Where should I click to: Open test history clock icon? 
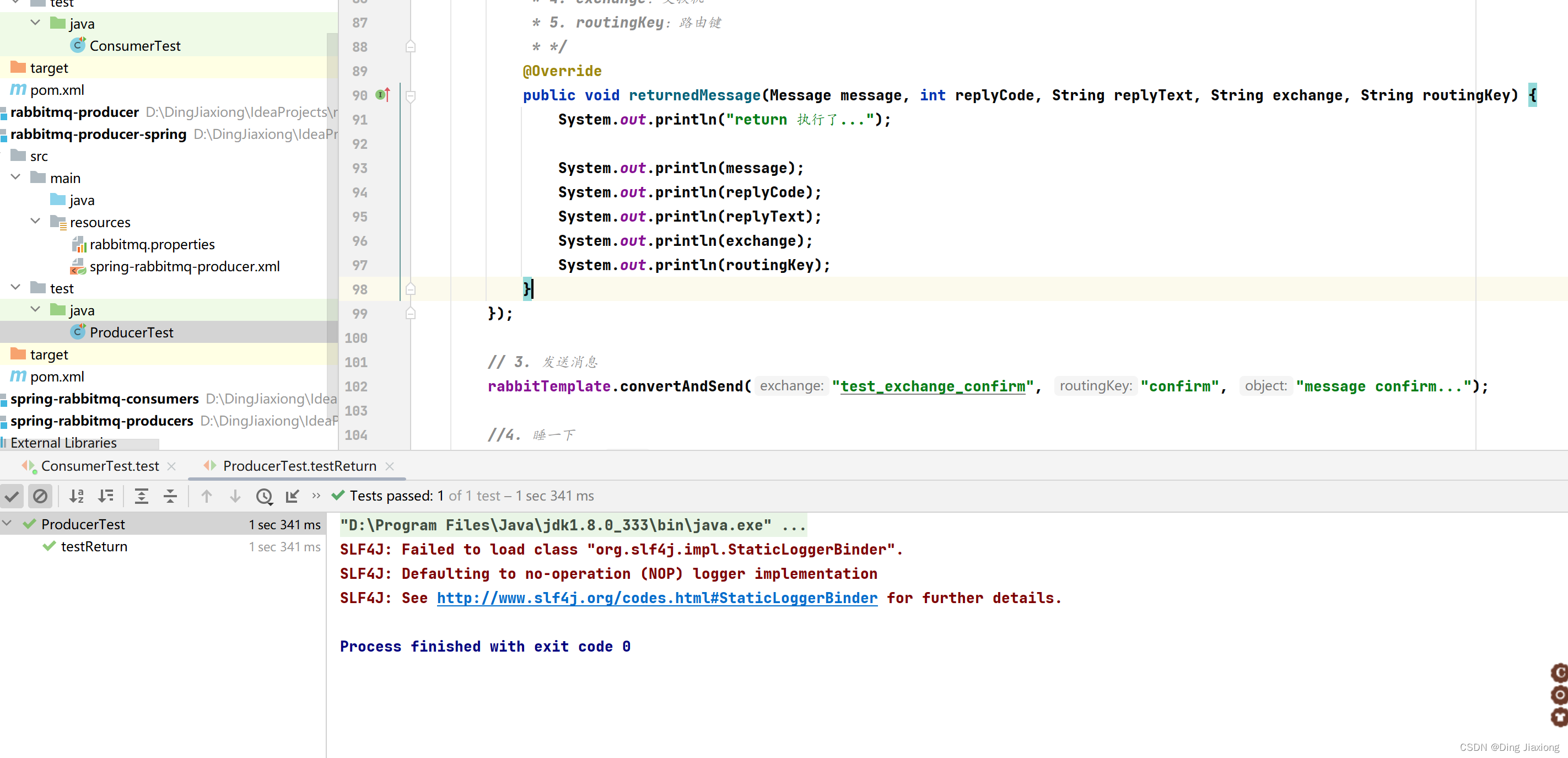(264, 496)
